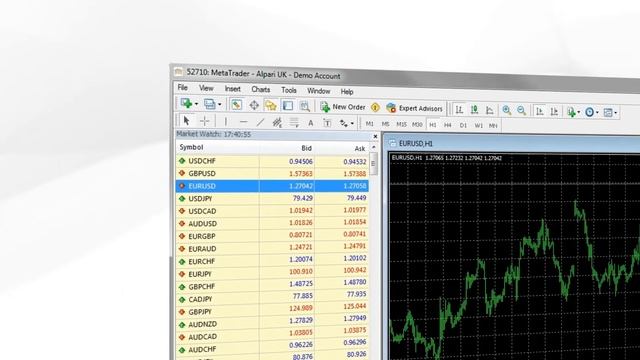The image size is (640, 360).
Task: Open the Arrows tool dropdown arrow
Action: (x=352, y=123)
